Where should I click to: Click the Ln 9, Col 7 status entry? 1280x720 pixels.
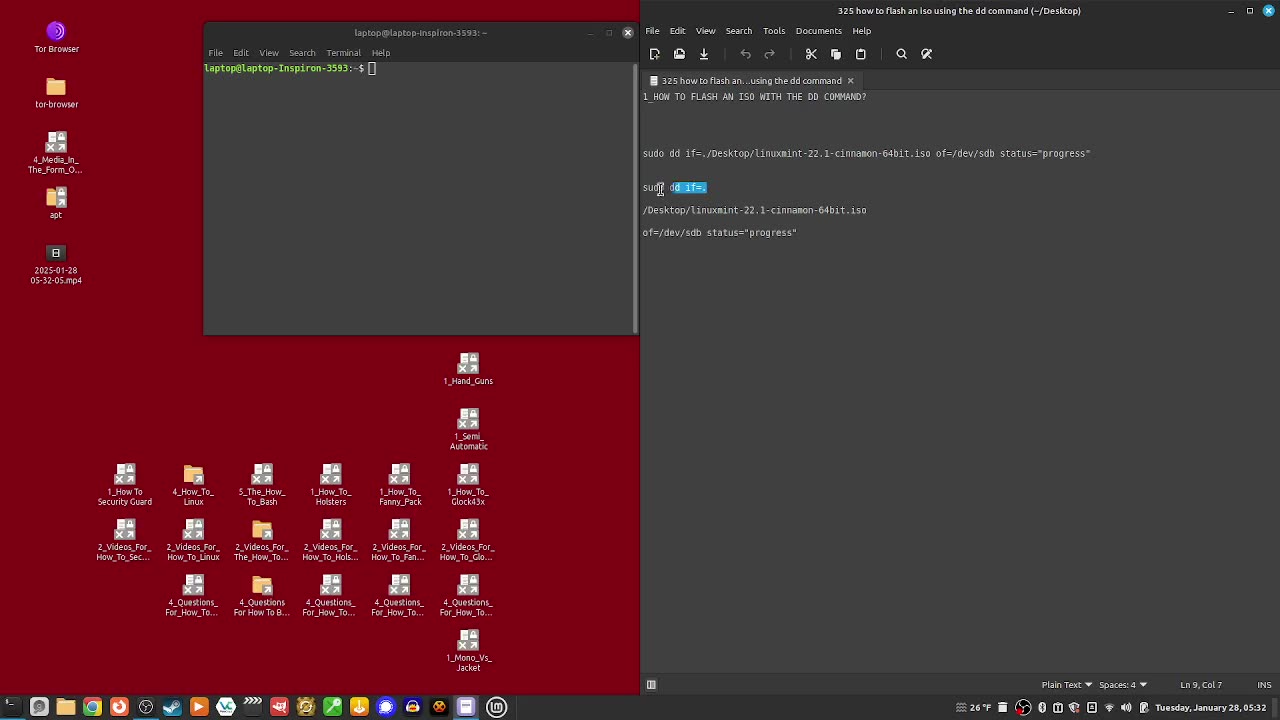tap(1201, 685)
